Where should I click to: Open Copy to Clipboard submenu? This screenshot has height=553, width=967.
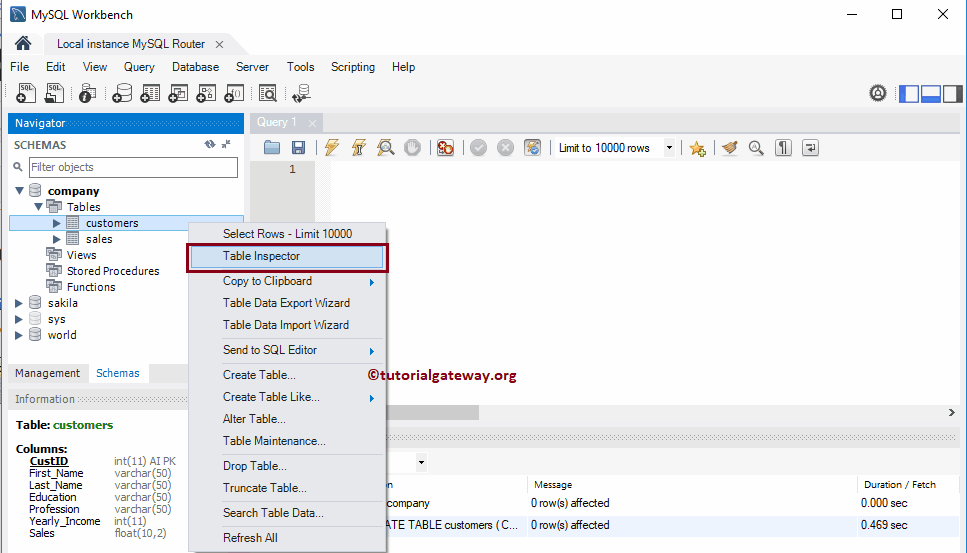click(x=287, y=281)
